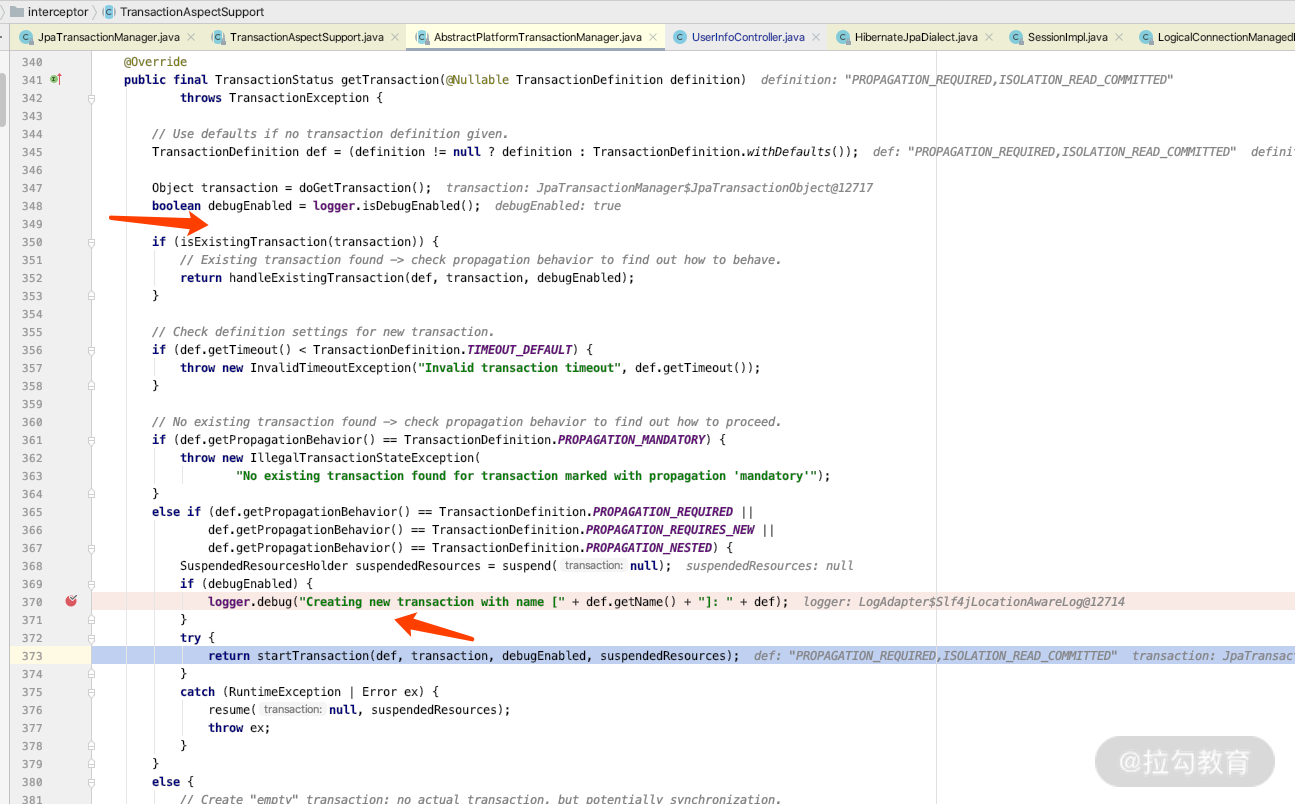Click the file icon on LogicalConnectionManaged tab
The width and height of the screenshot is (1295, 804).
click(1147, 37)
